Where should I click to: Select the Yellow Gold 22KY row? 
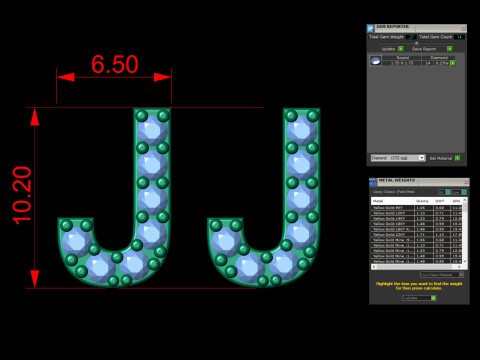417,235
